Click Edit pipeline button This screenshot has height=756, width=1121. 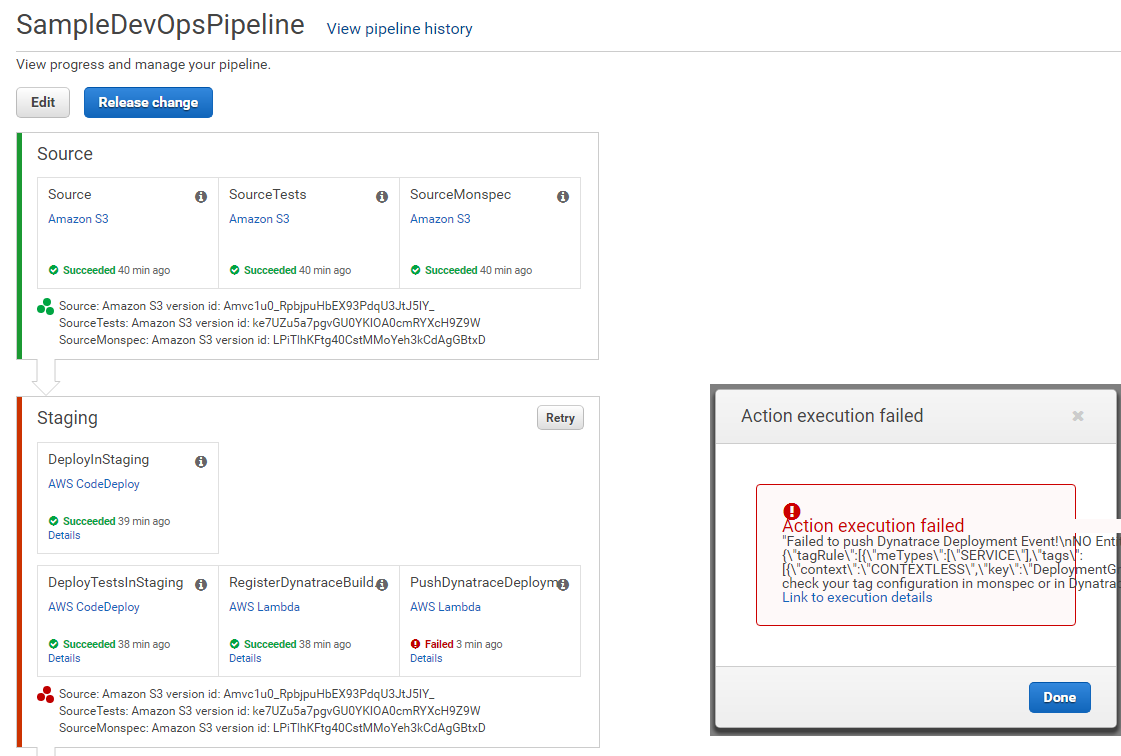click(43, 102)
